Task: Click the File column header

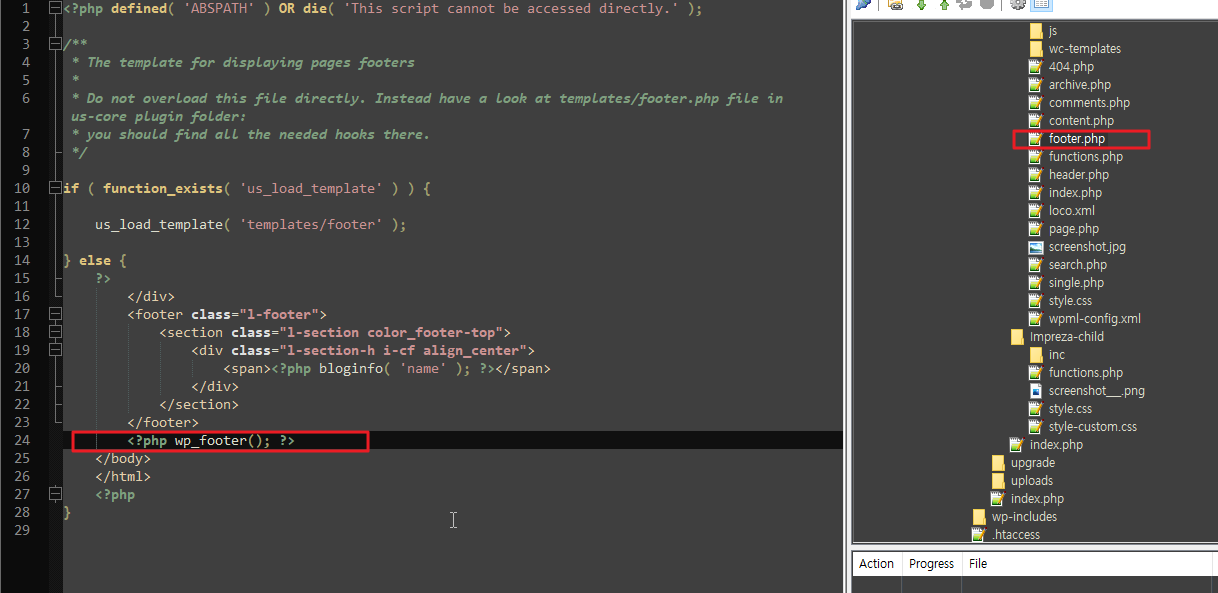Action: tap(978, 564)
